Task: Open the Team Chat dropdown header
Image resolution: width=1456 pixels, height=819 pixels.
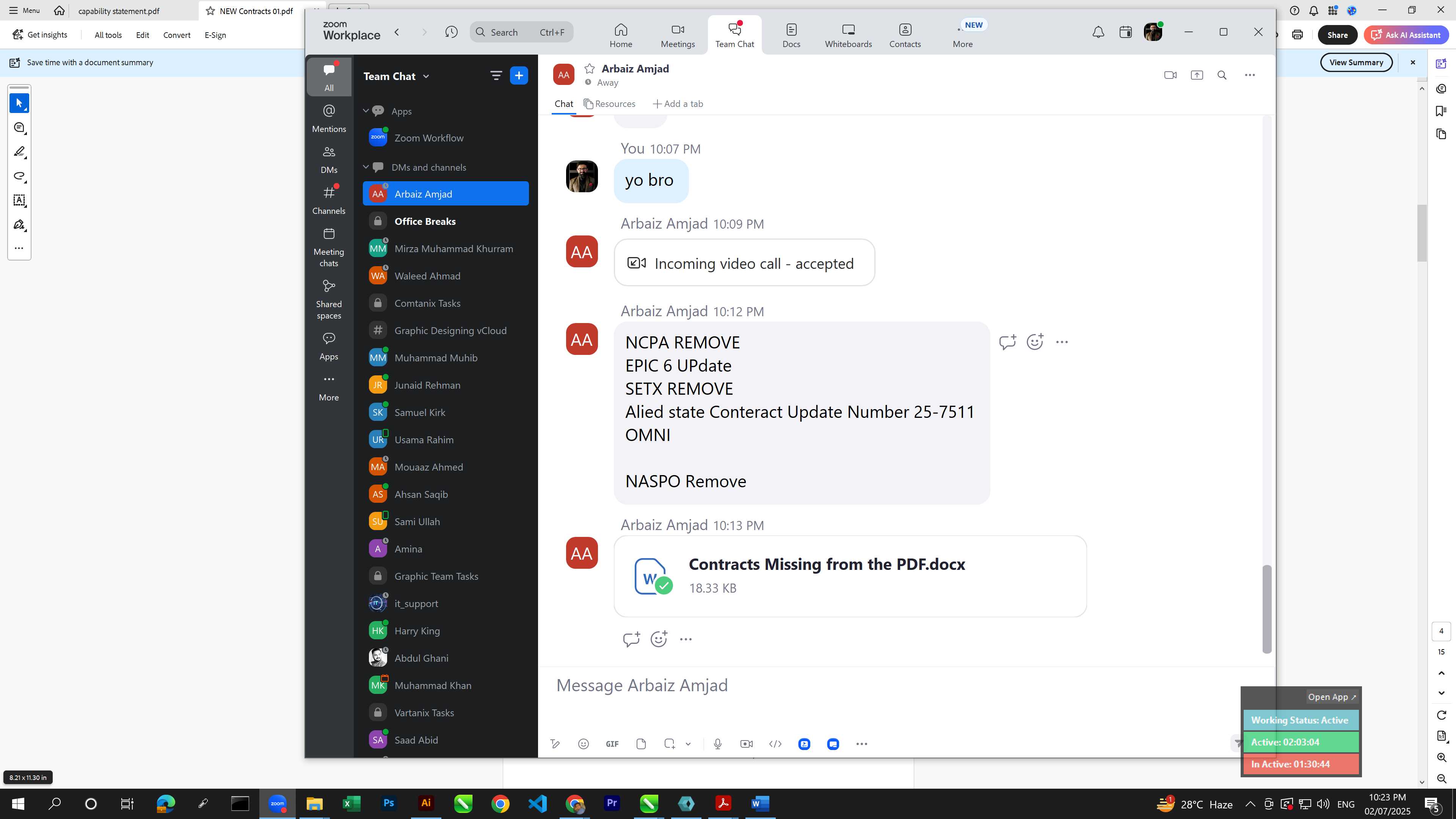Action: pyautogui.click(x=396, y=76)
